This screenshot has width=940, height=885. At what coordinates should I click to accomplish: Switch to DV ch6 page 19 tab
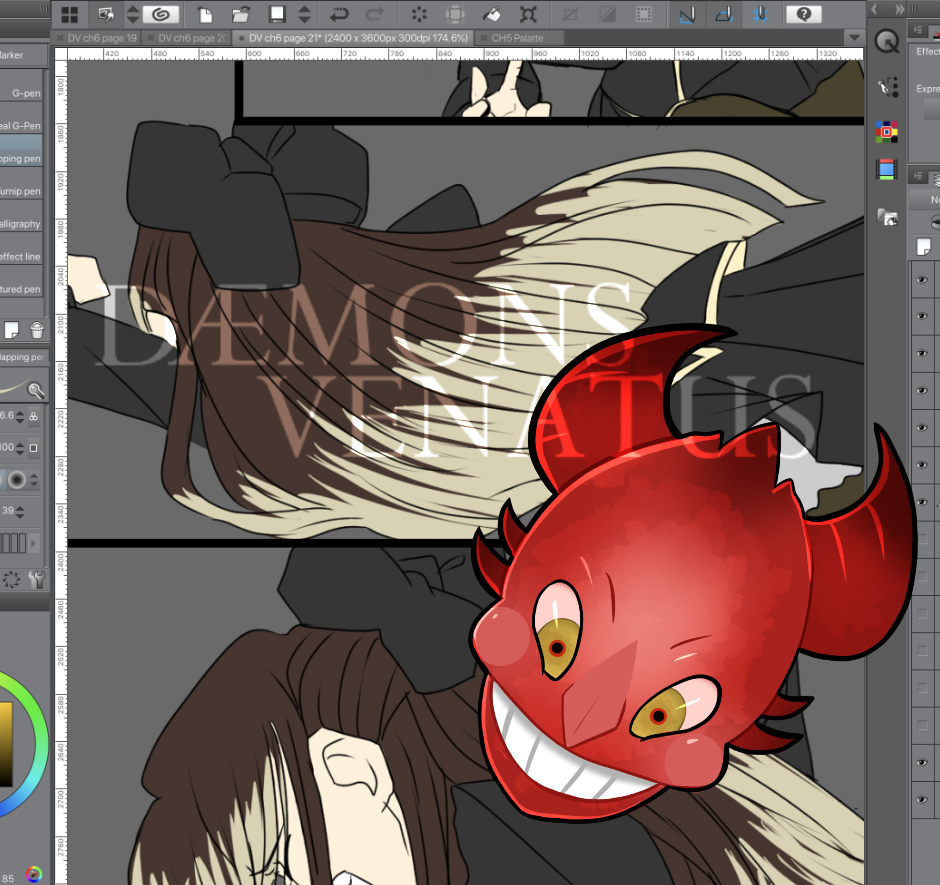pyautogui.click(x=100, y=38)
